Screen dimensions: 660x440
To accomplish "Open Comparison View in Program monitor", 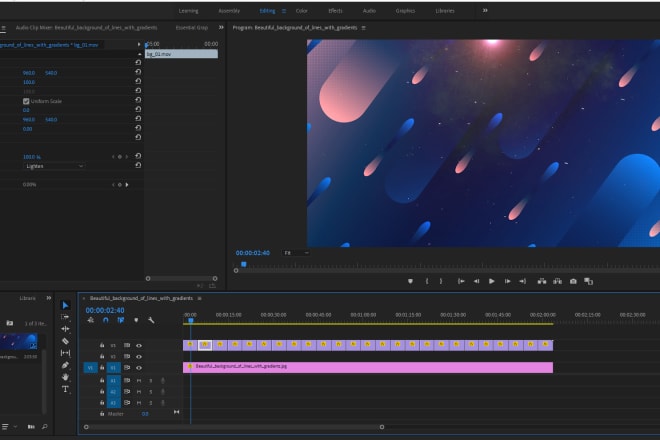I will point(588,281).
